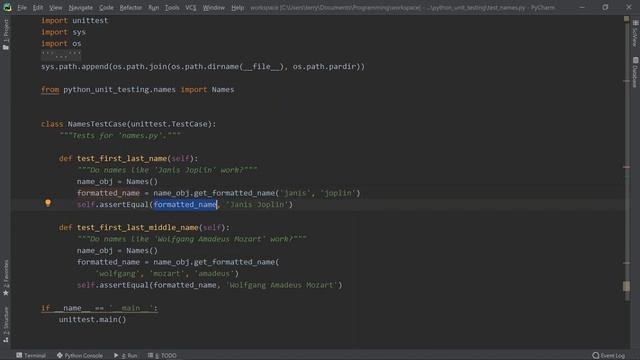Click the test_first_last_name method name
The width and height of the screenshot is (640, 360).
point(122,158)
